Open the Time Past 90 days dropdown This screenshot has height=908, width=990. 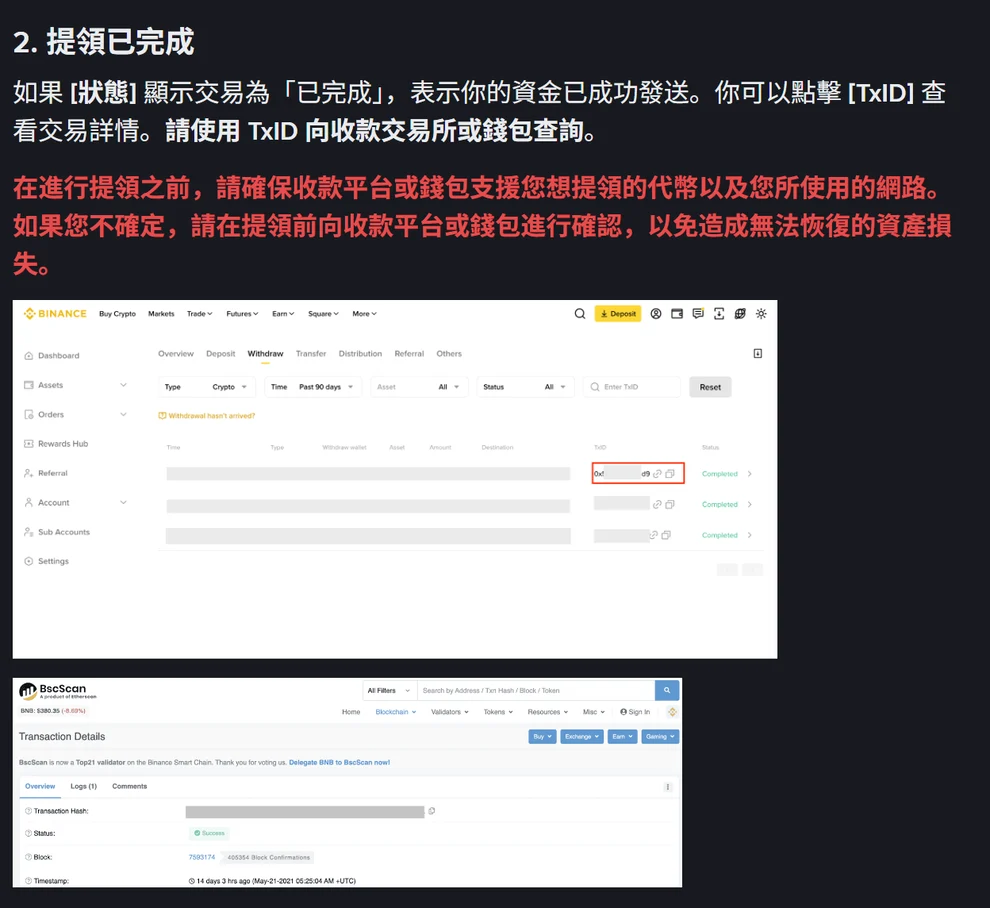[x=313, y=387]
